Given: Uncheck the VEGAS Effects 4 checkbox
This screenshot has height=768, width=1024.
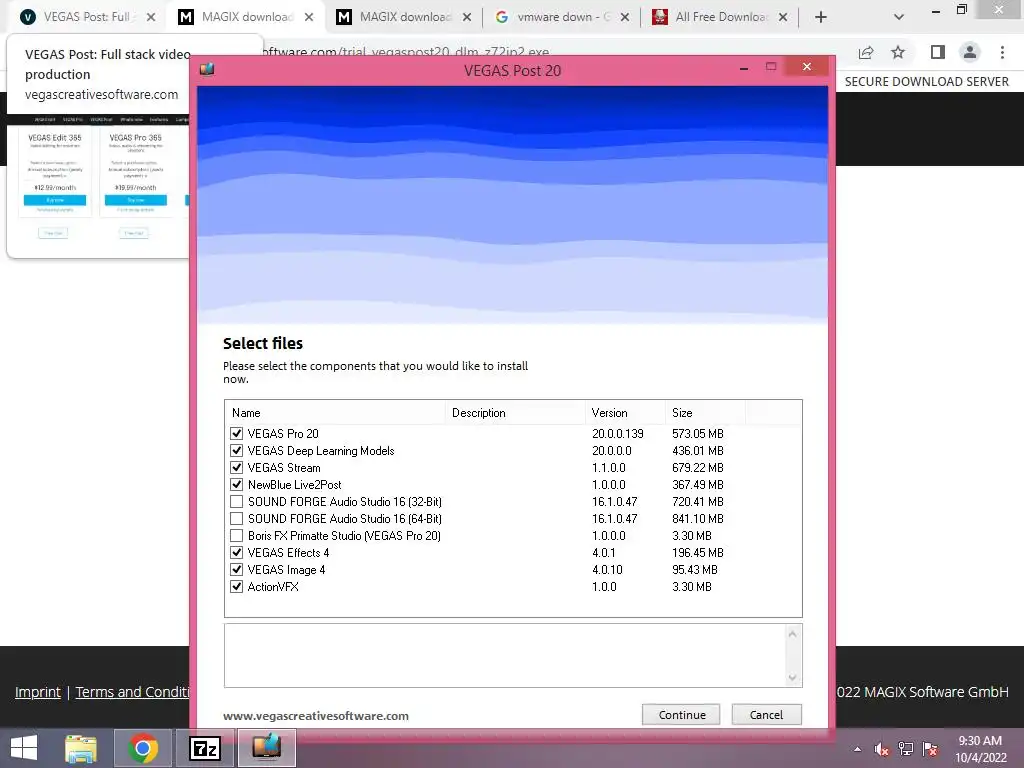Looking at the screenshot, I should point(236,552).
